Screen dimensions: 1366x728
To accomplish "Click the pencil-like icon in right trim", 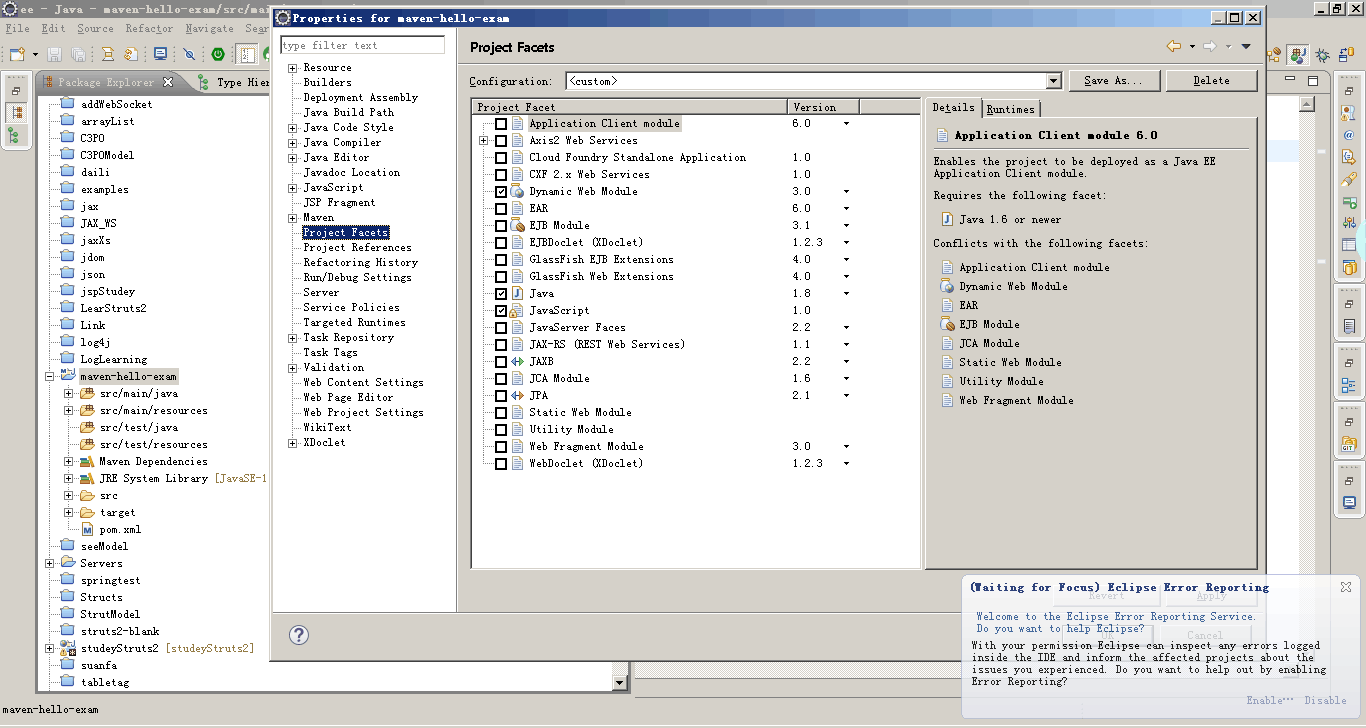I will tap(1349, 179).
